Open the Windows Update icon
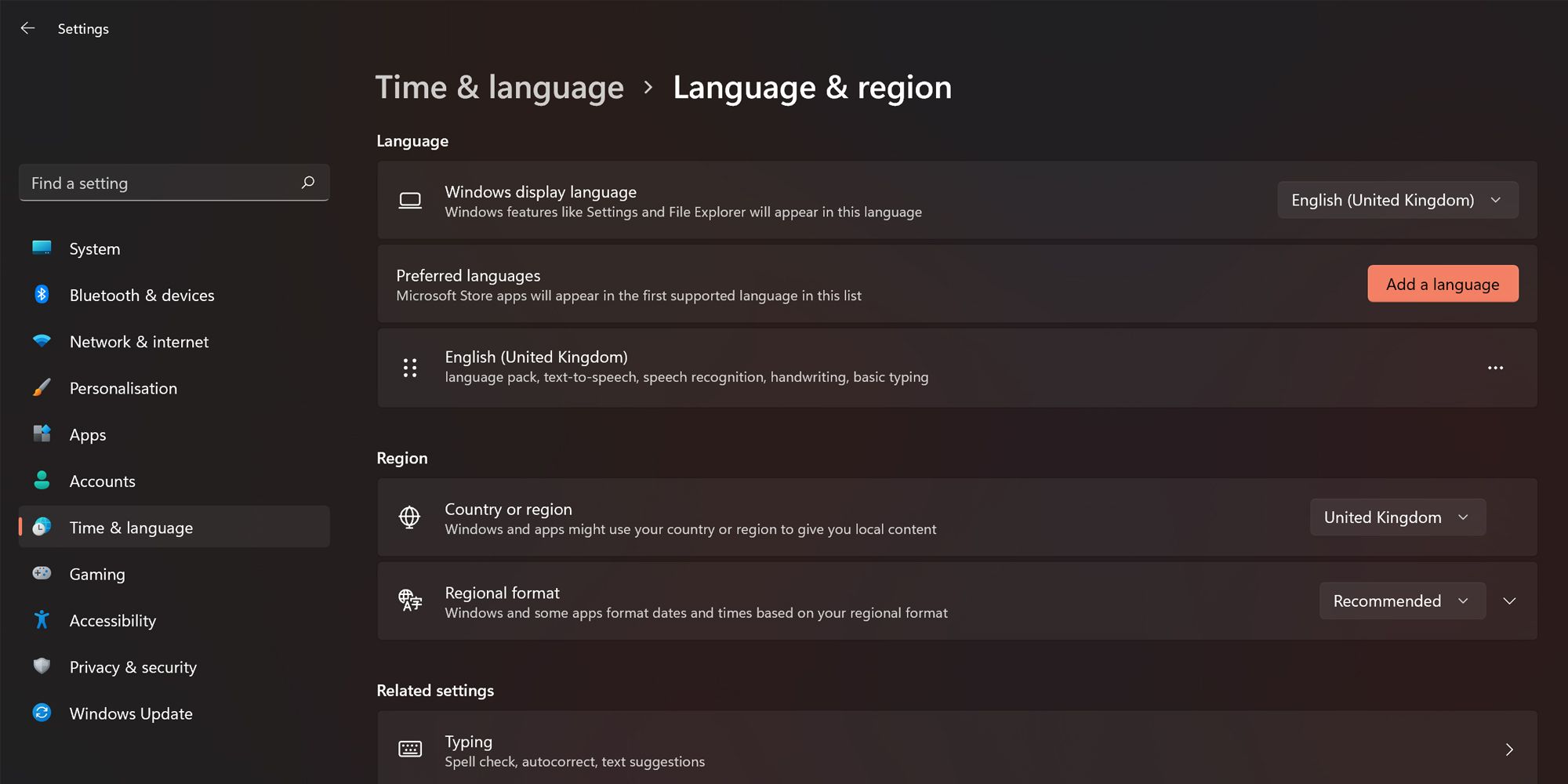This screenshot has height=784, width=1568. (x=42, y=713)
